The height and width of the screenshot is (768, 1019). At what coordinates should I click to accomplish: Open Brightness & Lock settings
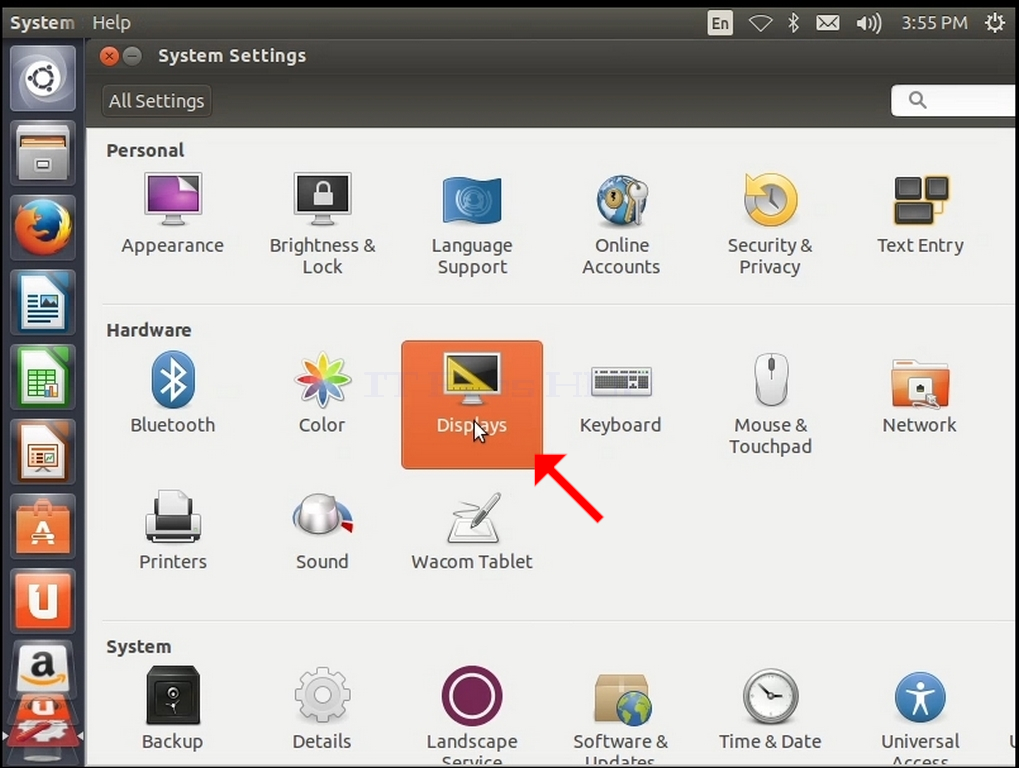pos(322,224)
